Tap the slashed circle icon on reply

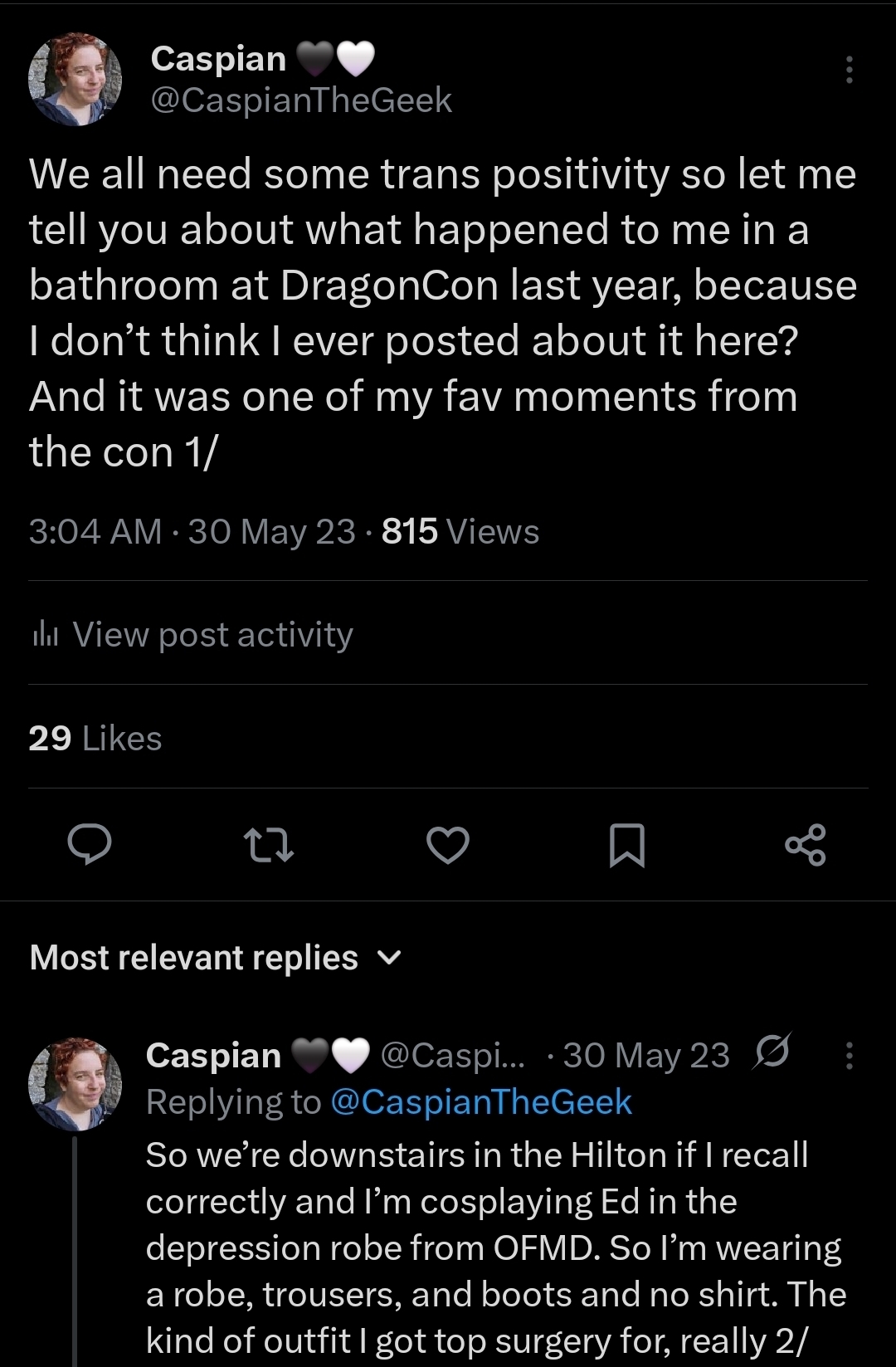[772, 1052]
